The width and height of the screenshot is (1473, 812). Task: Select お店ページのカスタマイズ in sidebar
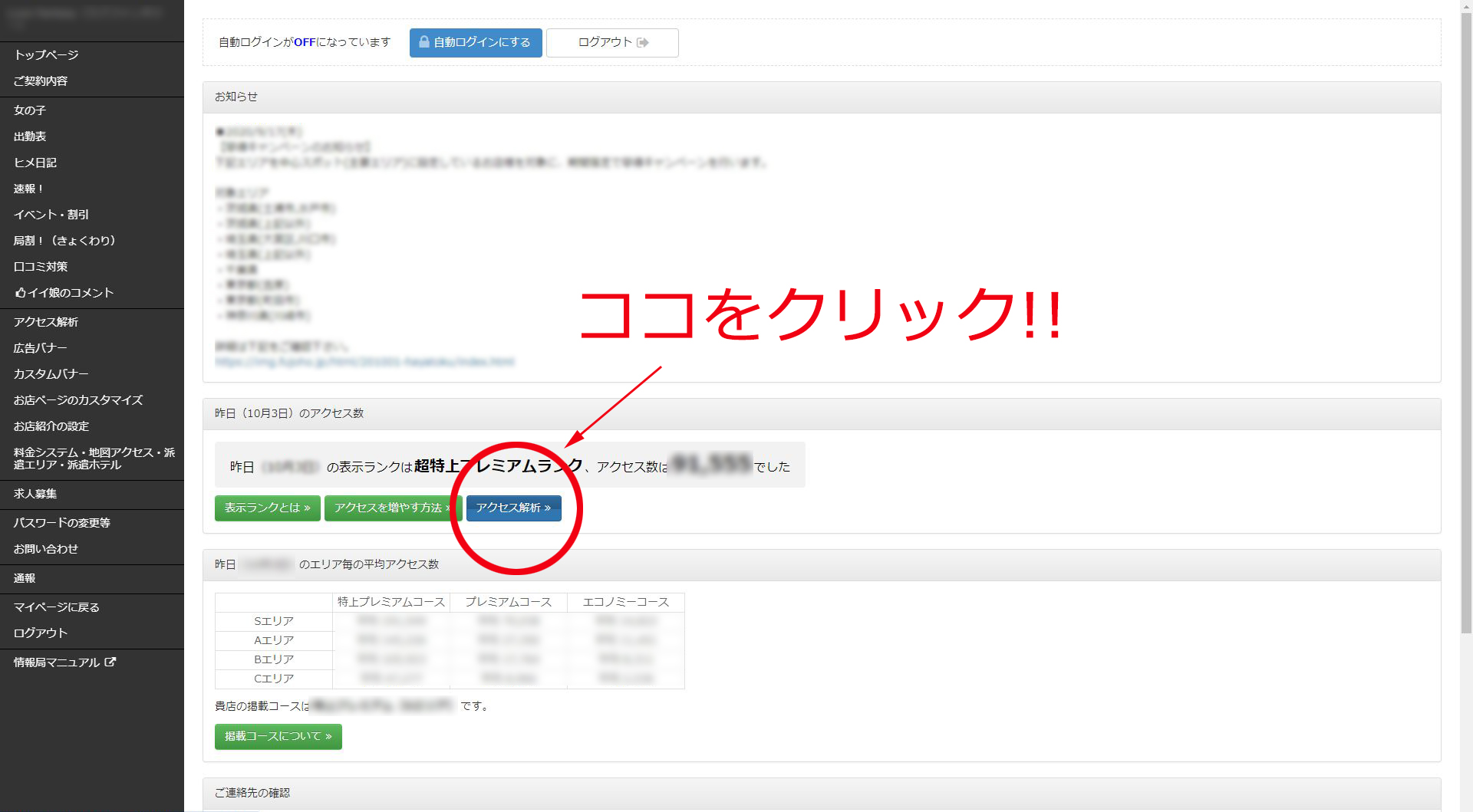(78, 400)
